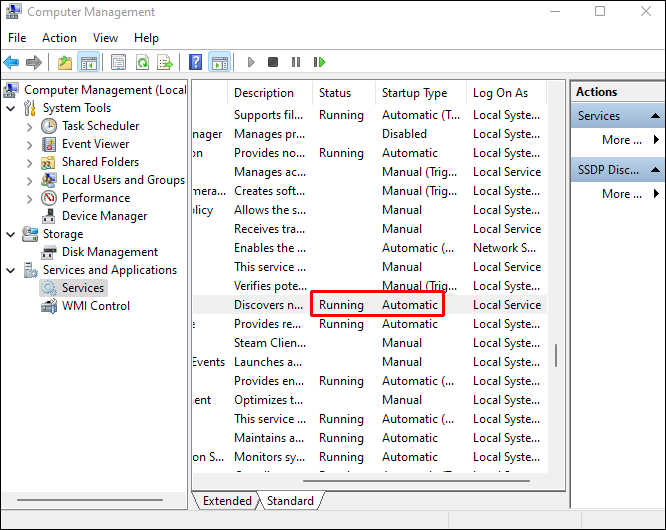Click the Properties toolbar icon

119,63
